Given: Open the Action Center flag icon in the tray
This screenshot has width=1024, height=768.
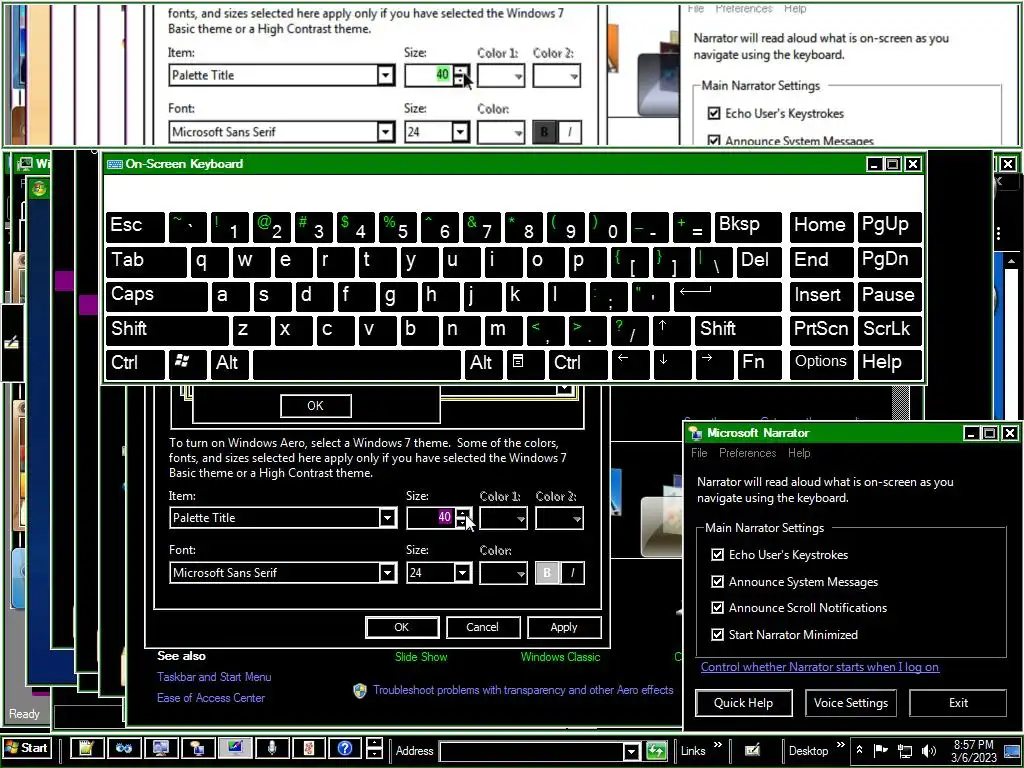Looking at the screenshot, I should [x=881, y=750].
